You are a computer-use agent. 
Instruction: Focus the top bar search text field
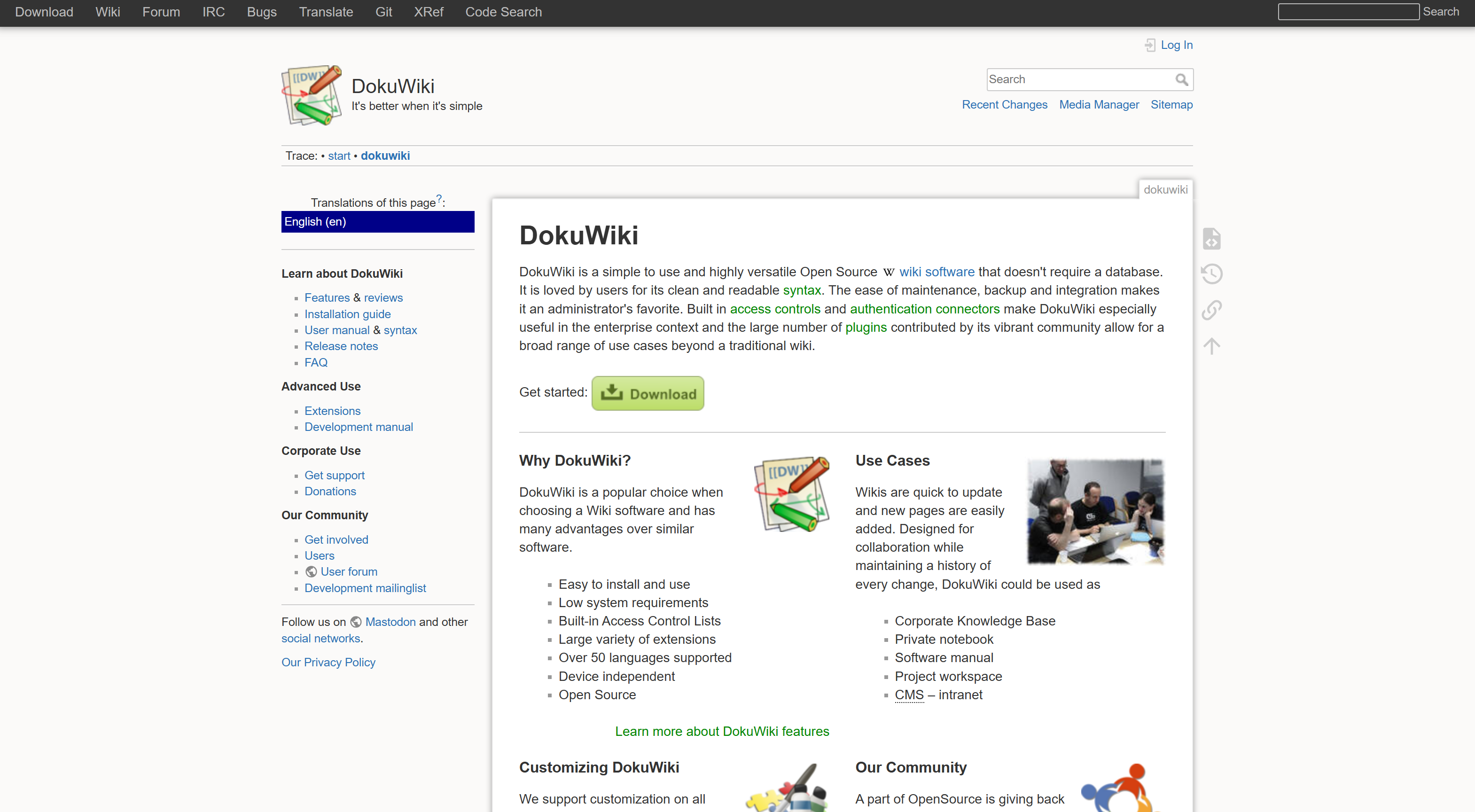click(1349, 12)
